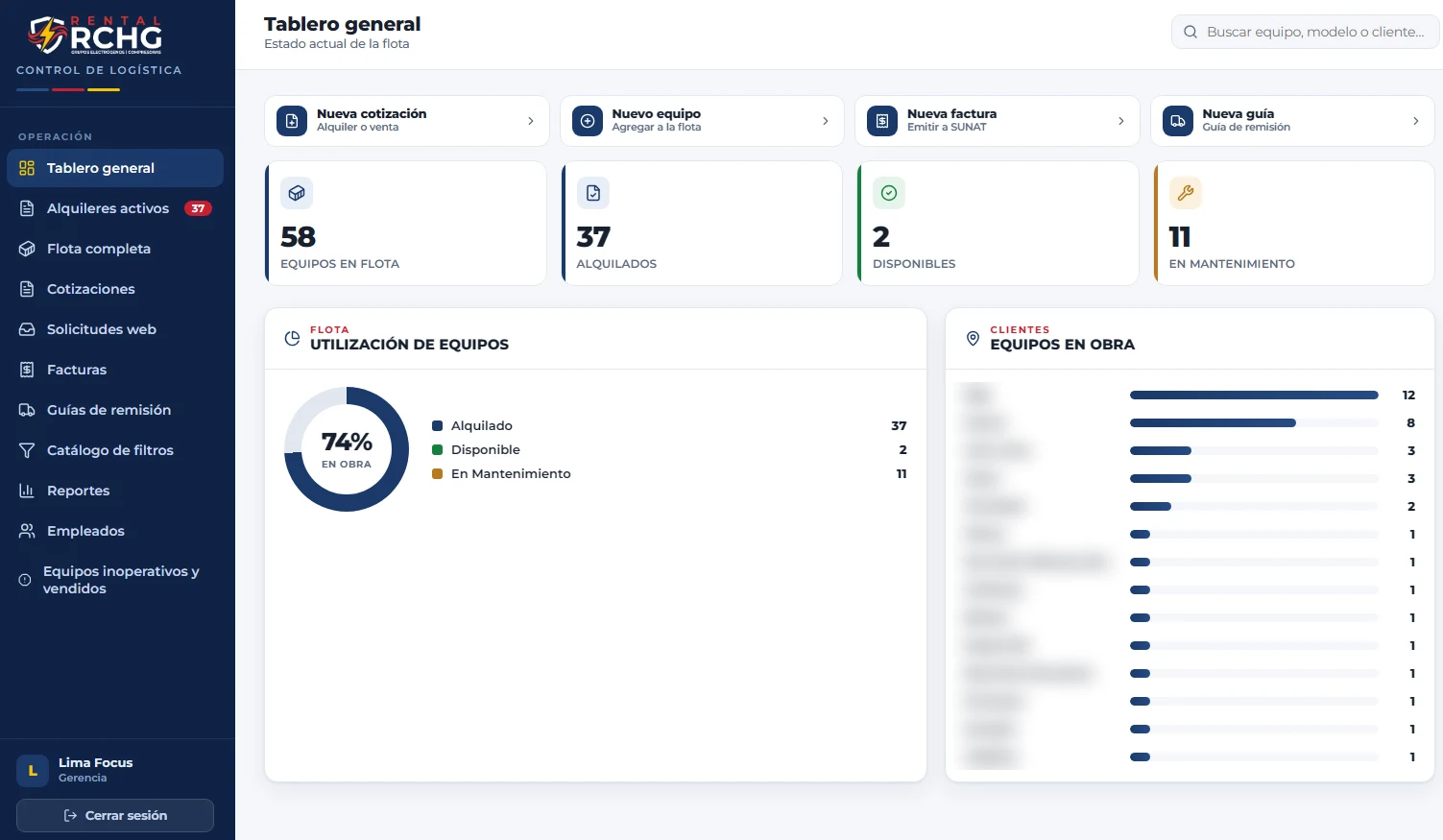
Task: Click the Nueva cotización file-plus icon
Action: click(x=292, y=121)
